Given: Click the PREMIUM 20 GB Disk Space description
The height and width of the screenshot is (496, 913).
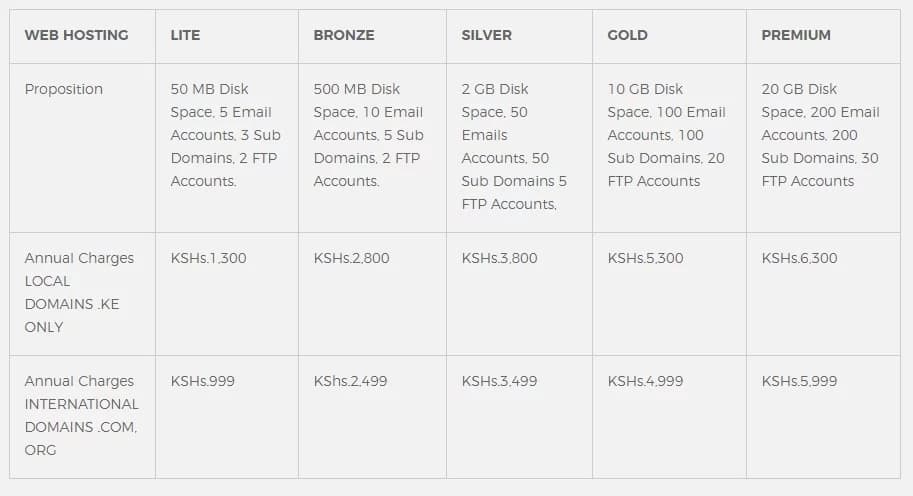Looking at the screenshot, I should 820,135.
